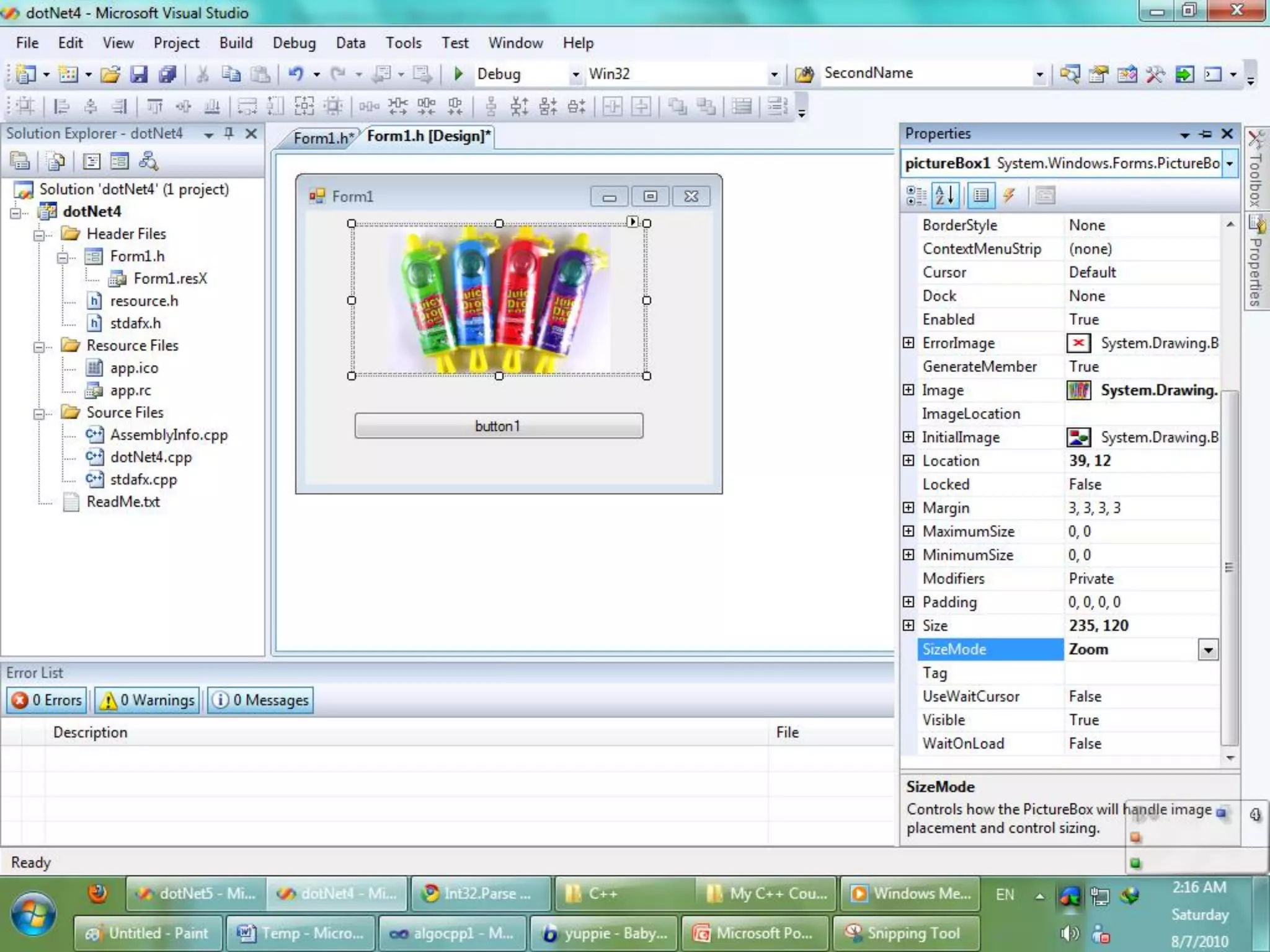
Task: Select Alphabetical sort in Properties
Action: (945, 196)
